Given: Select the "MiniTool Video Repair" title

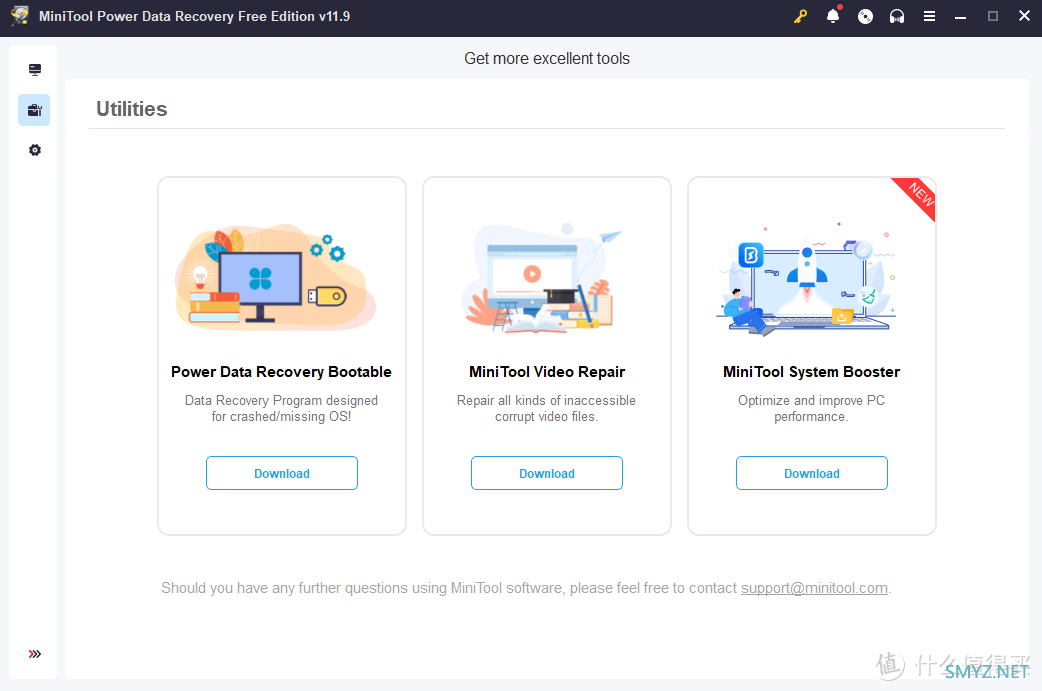Looking at the screenshot, I should point(547,372).
